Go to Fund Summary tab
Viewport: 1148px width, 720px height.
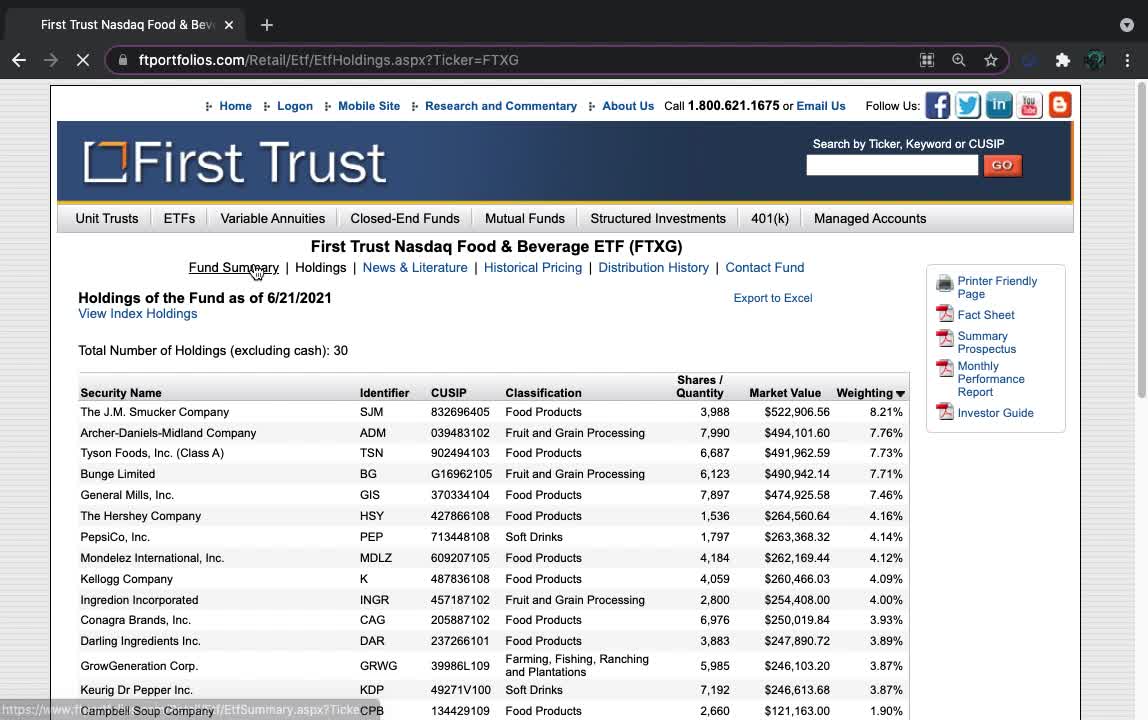234,267
